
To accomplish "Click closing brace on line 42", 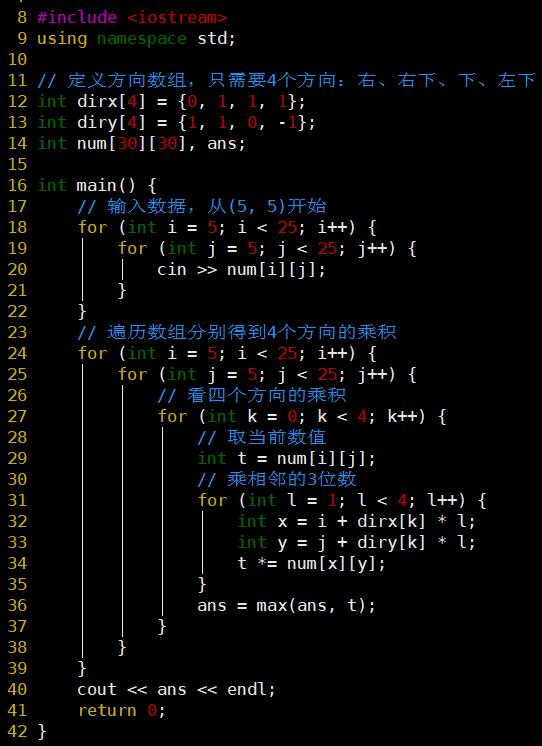I will coord(42,731).
